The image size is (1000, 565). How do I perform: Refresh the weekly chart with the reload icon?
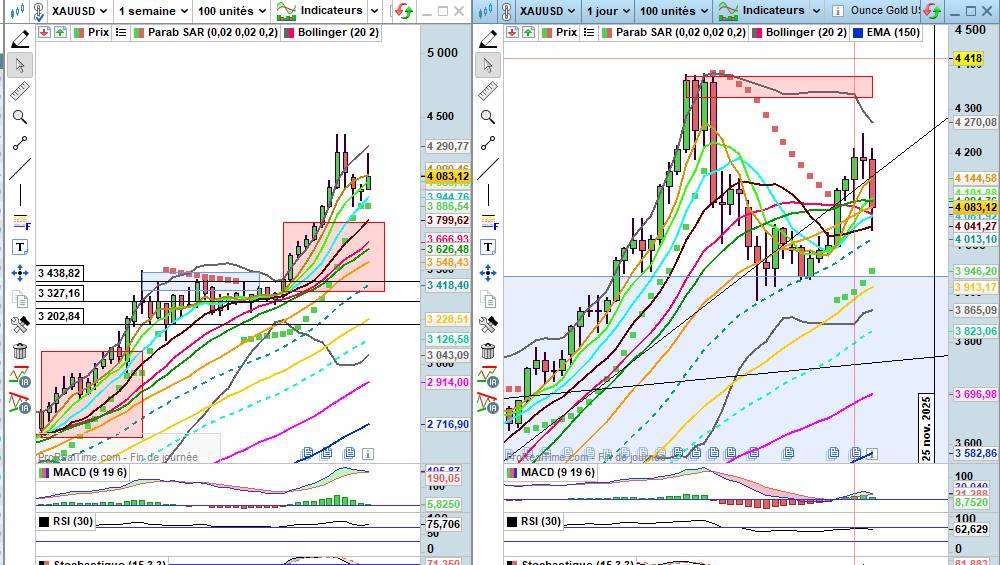tap(403, 11)
